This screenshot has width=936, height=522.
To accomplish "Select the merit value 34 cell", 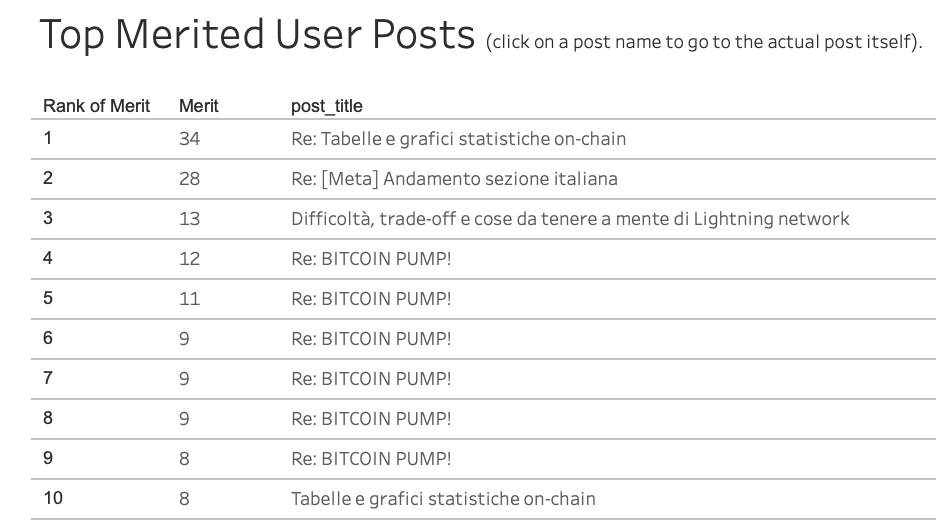I will coord(189,139).
